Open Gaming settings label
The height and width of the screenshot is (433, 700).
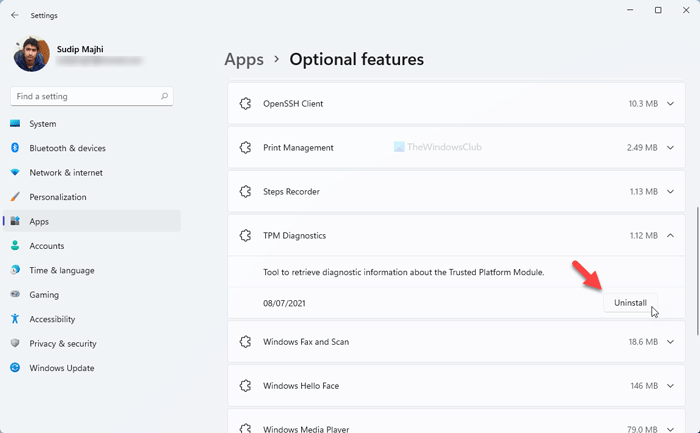tap(44, 295)
